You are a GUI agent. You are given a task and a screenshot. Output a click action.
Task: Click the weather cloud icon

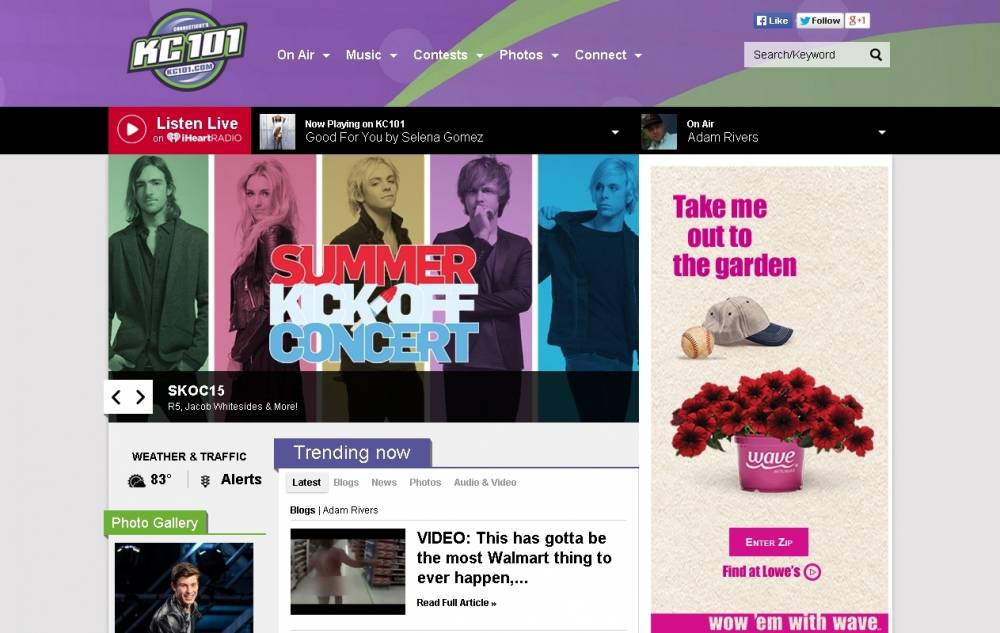(x=136, y=481)
